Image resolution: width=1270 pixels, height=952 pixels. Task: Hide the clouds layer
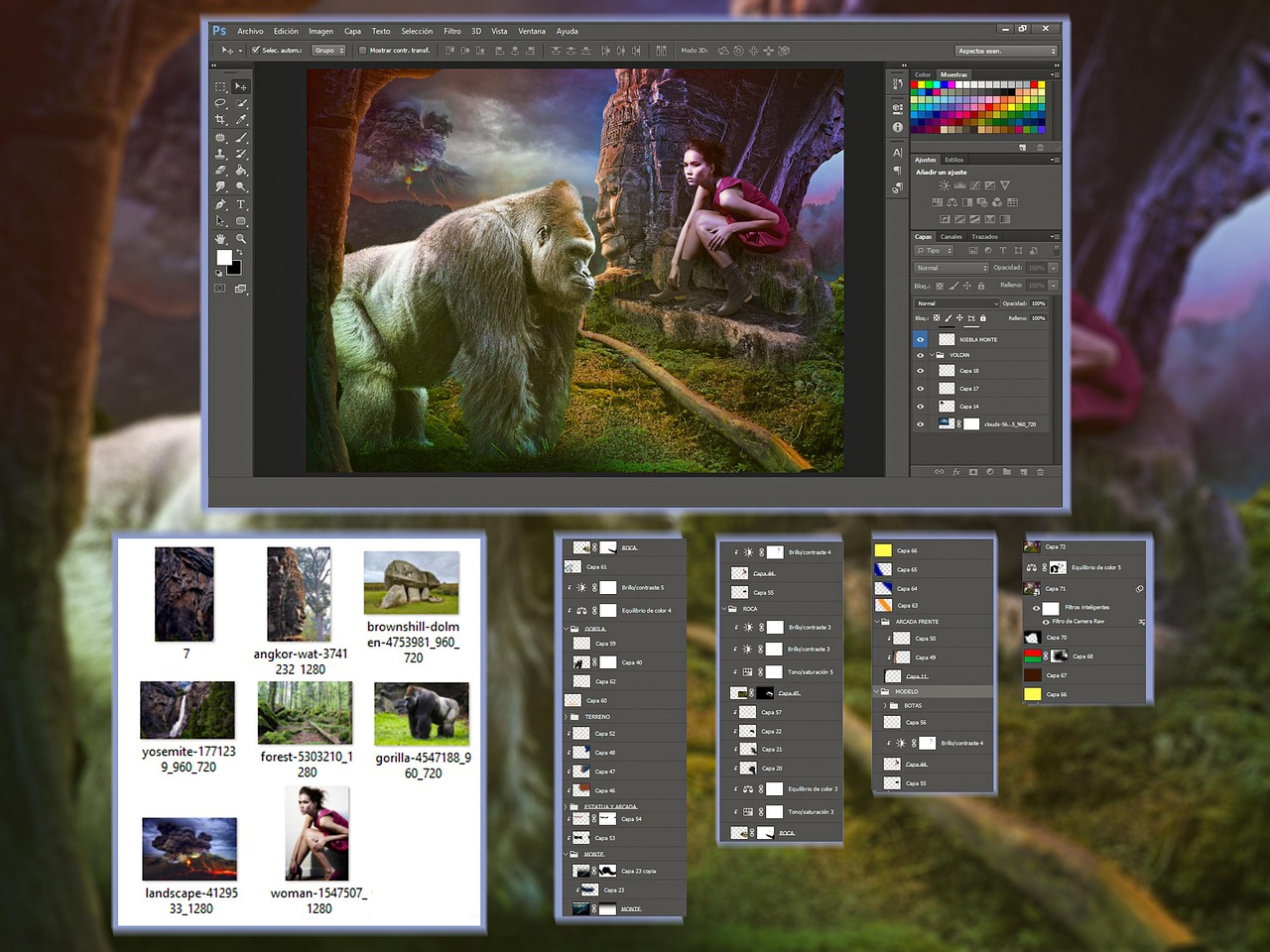point(920,424)
